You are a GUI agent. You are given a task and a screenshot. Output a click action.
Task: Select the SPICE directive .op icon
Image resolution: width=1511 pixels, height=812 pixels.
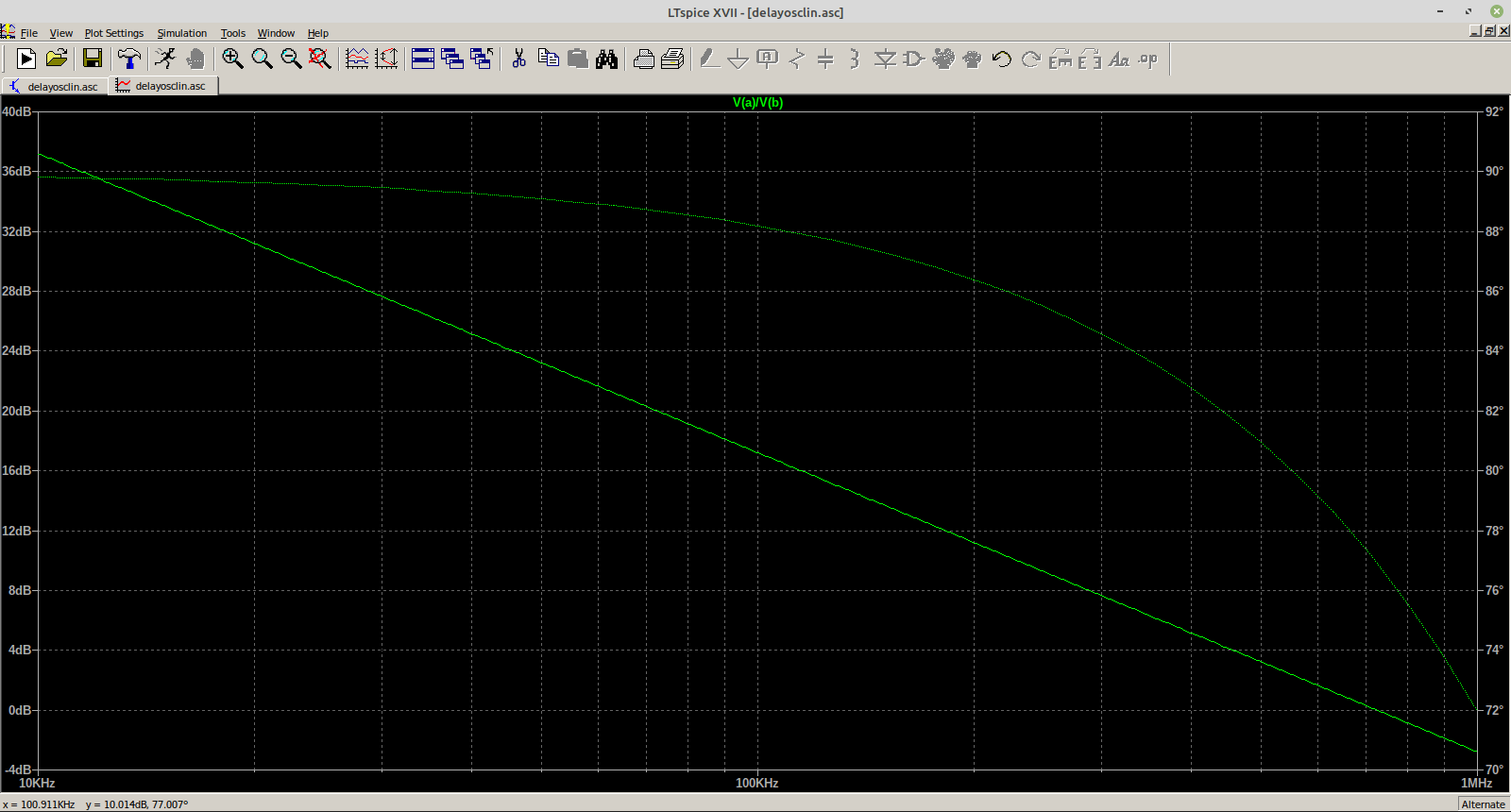coord(1148,59)
